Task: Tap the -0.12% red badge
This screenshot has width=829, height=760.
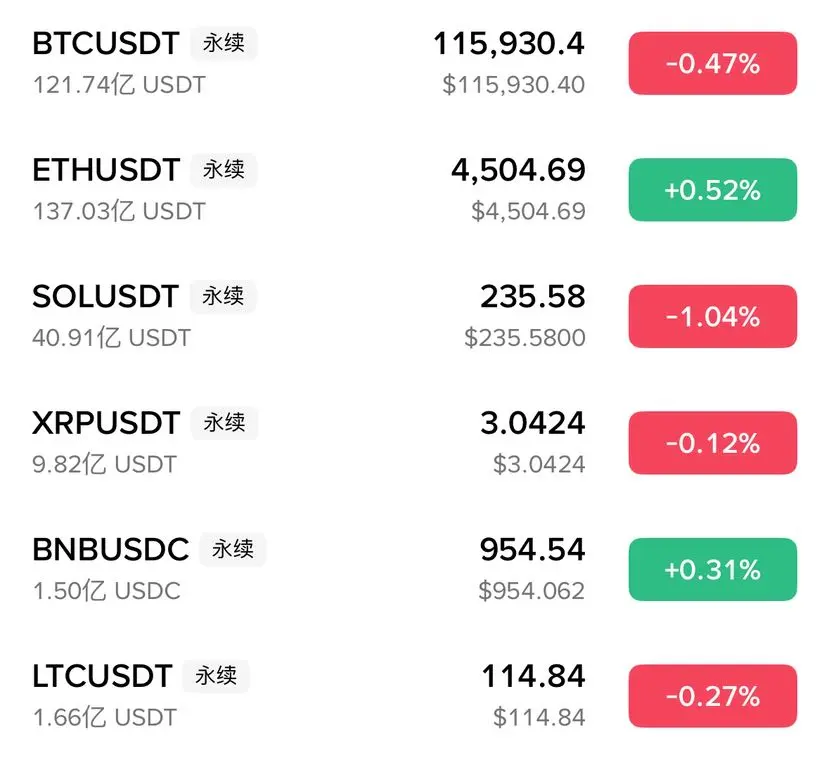Action: pyautogui.click(x=712, y=443)
